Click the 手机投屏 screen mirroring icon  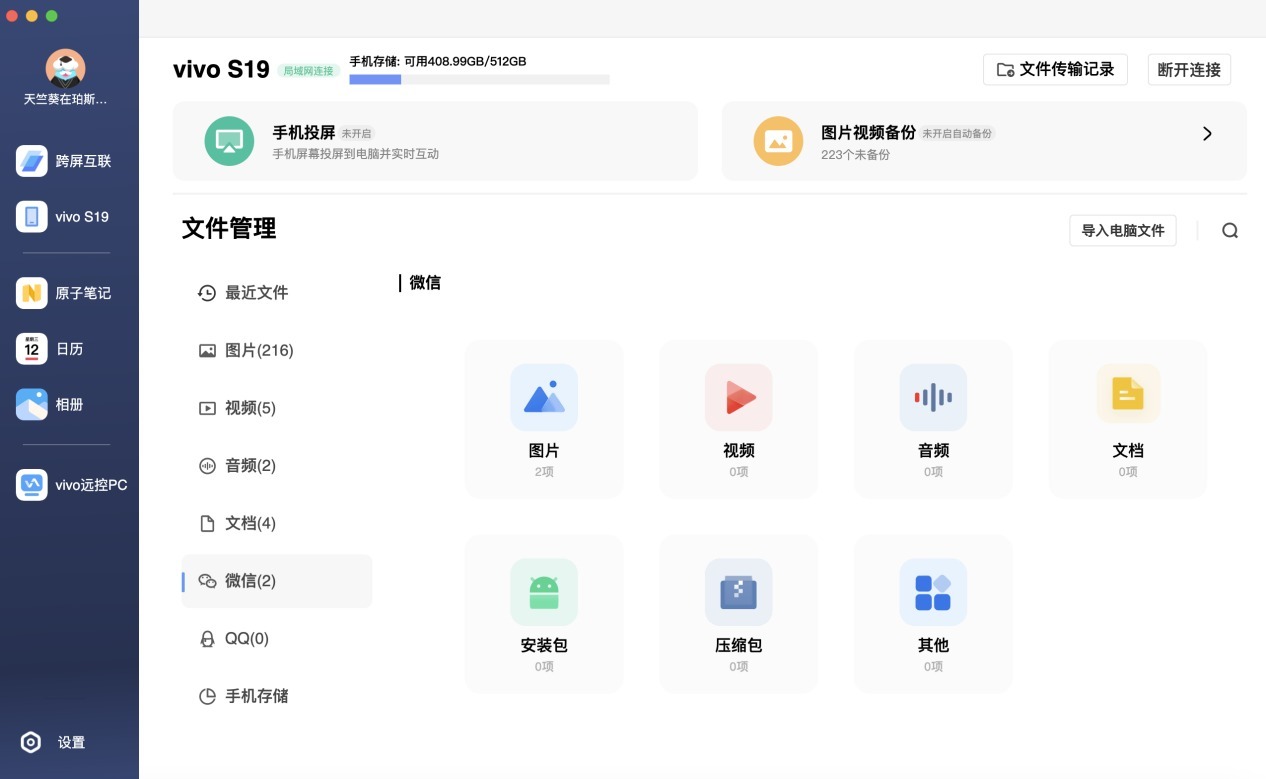coord(229,141)
